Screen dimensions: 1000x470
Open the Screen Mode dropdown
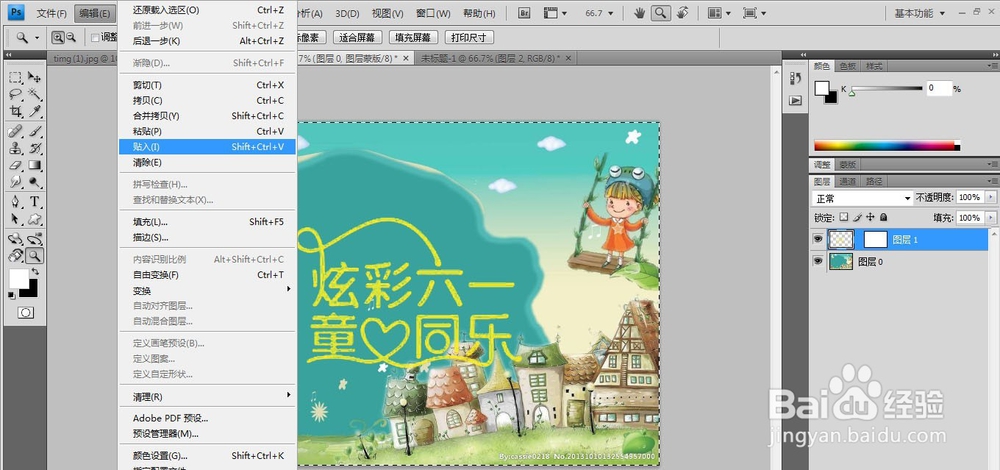pos(754,13)
